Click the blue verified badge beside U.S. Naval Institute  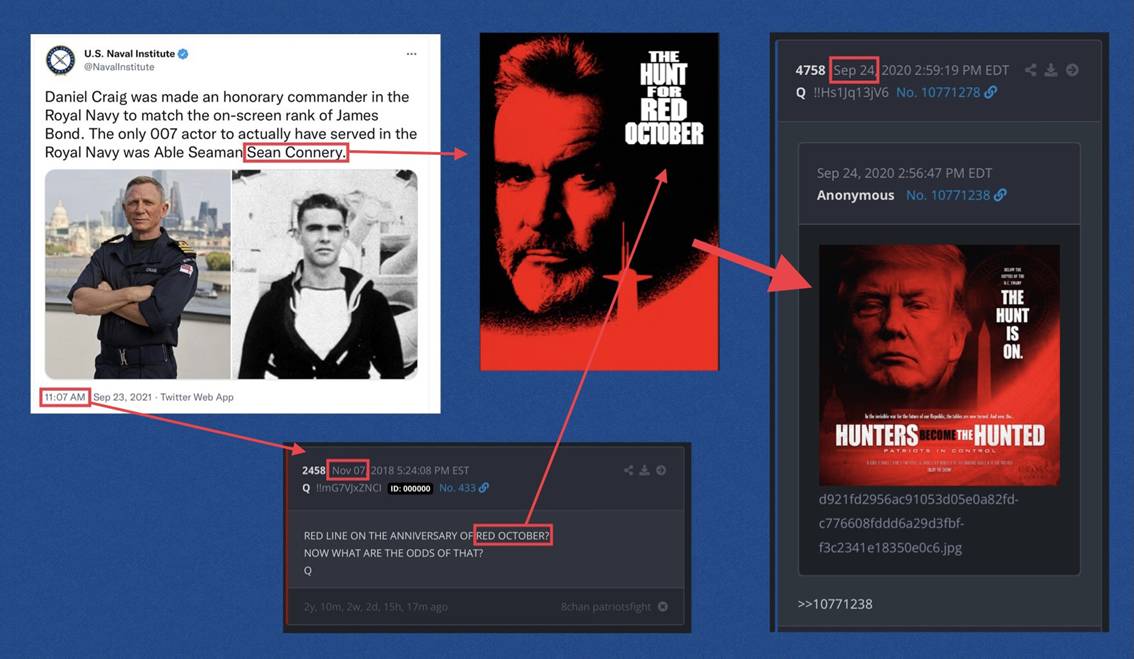183,54
